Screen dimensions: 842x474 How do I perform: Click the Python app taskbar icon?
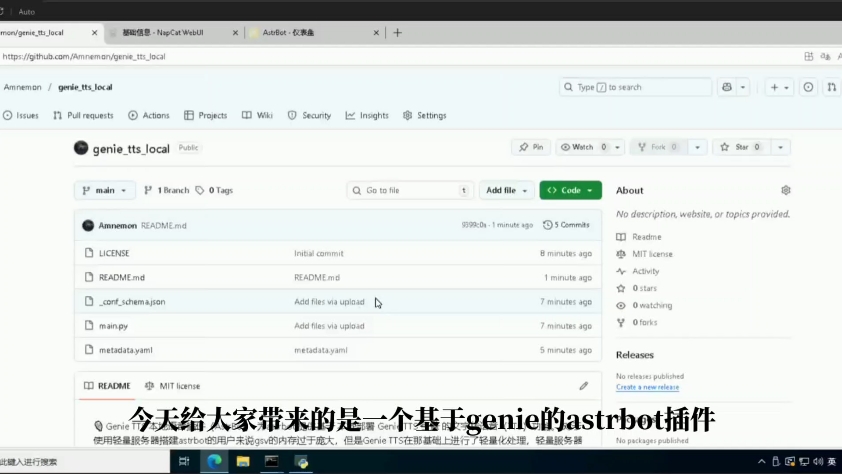[x=302, y=462]
